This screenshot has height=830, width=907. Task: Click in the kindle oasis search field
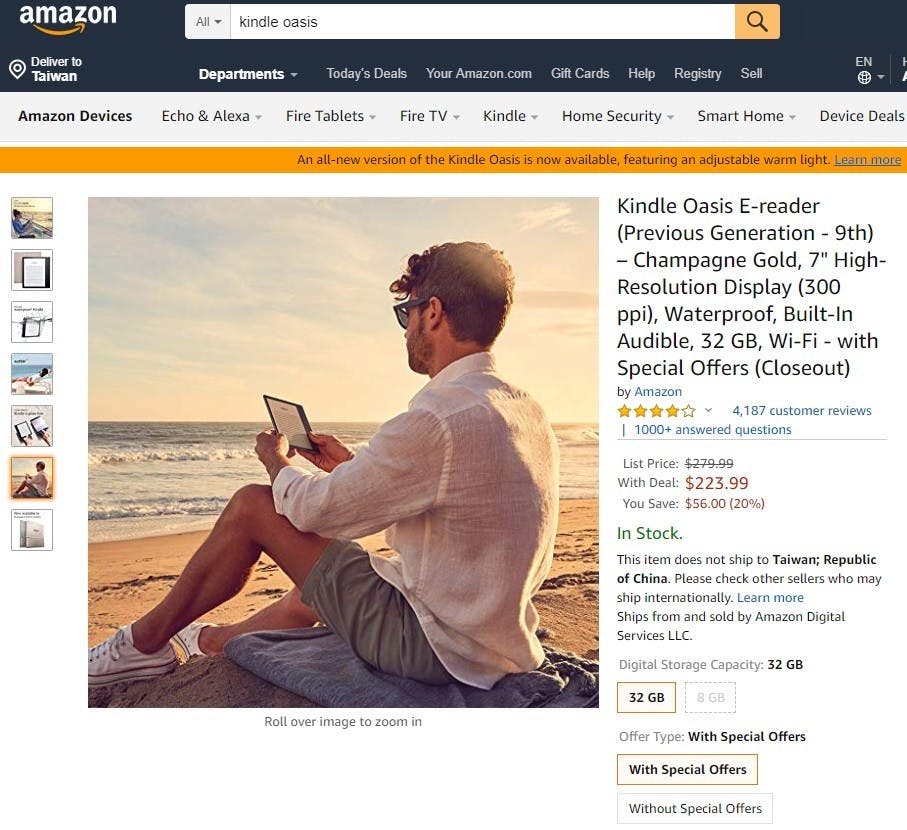[482, 22]
